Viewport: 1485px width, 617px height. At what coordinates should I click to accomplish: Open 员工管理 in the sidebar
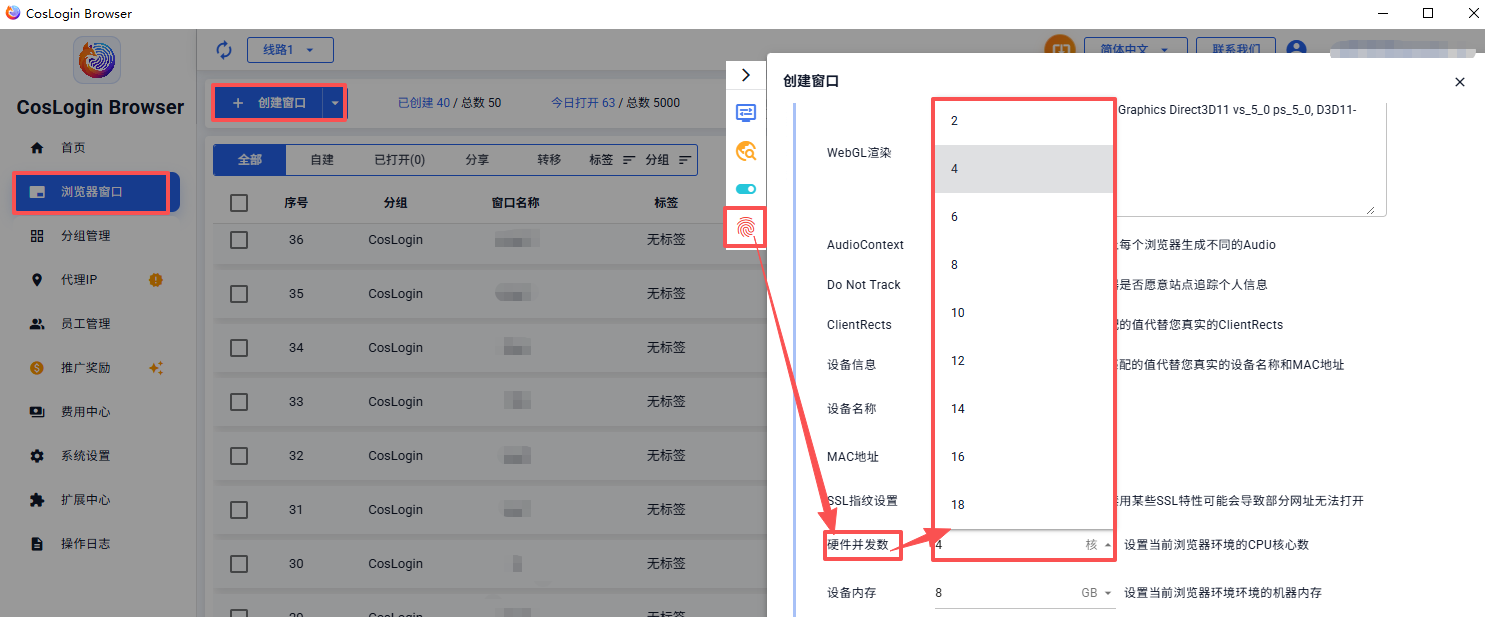[x=85, y=324]
